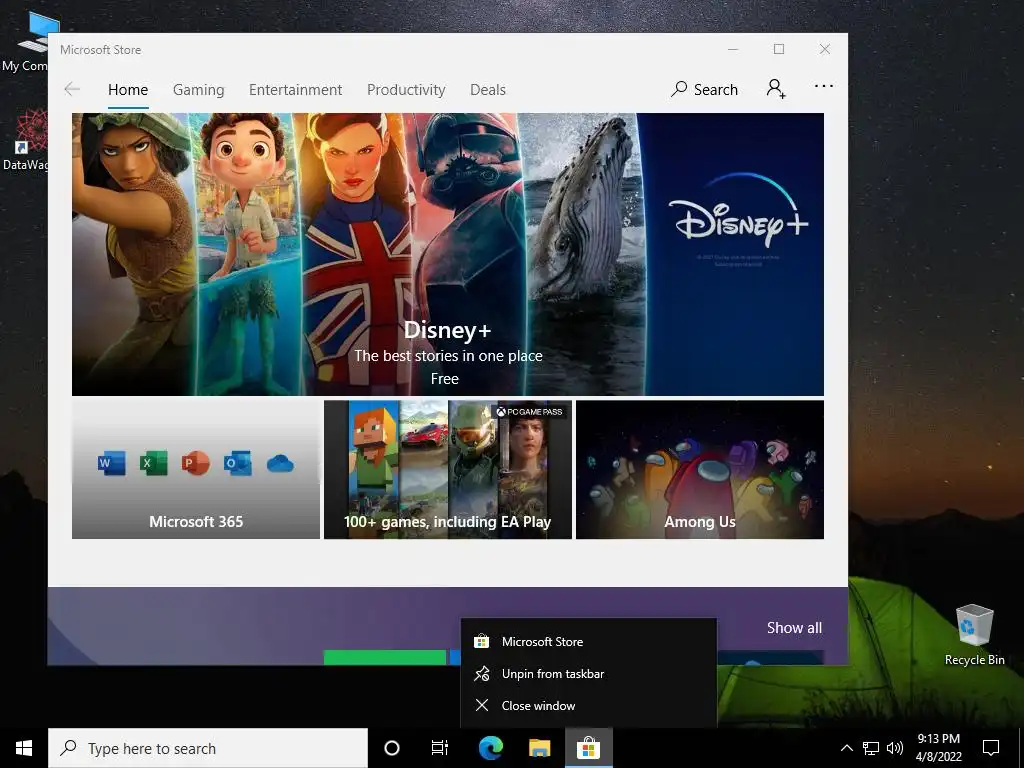
Task: Open the Deals tab
Action: pyautogui.click(x=488, y=89)
